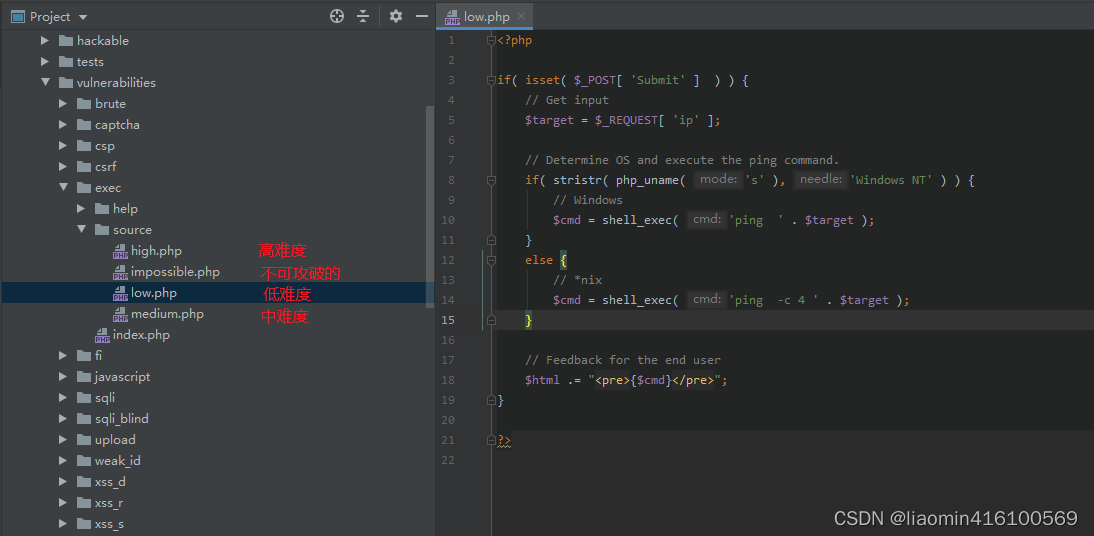
Task: Open the Project view dropdown
Action: tap(84, 17)
